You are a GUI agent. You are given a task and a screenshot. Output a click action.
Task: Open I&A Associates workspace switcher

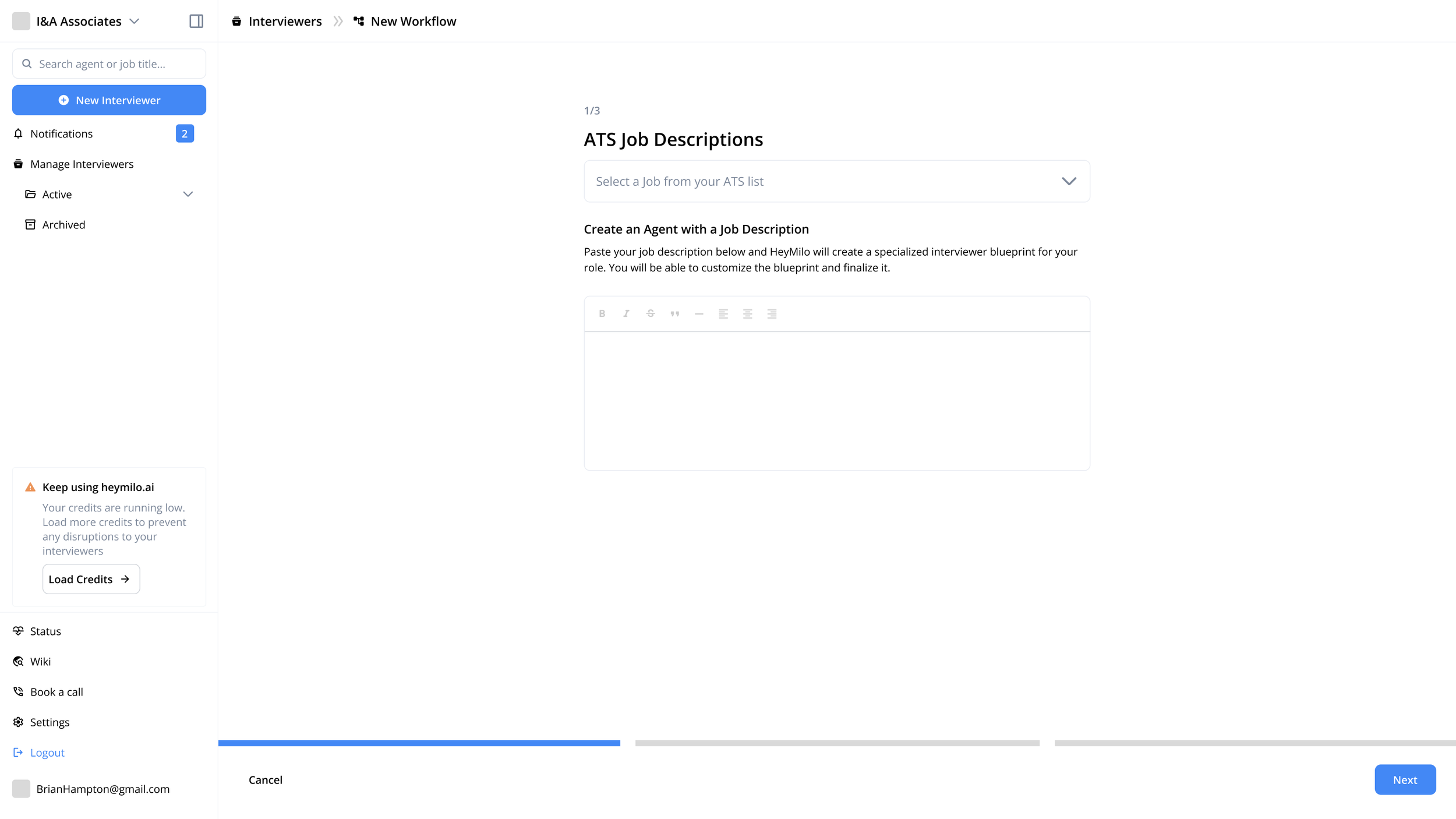point(79,21)
